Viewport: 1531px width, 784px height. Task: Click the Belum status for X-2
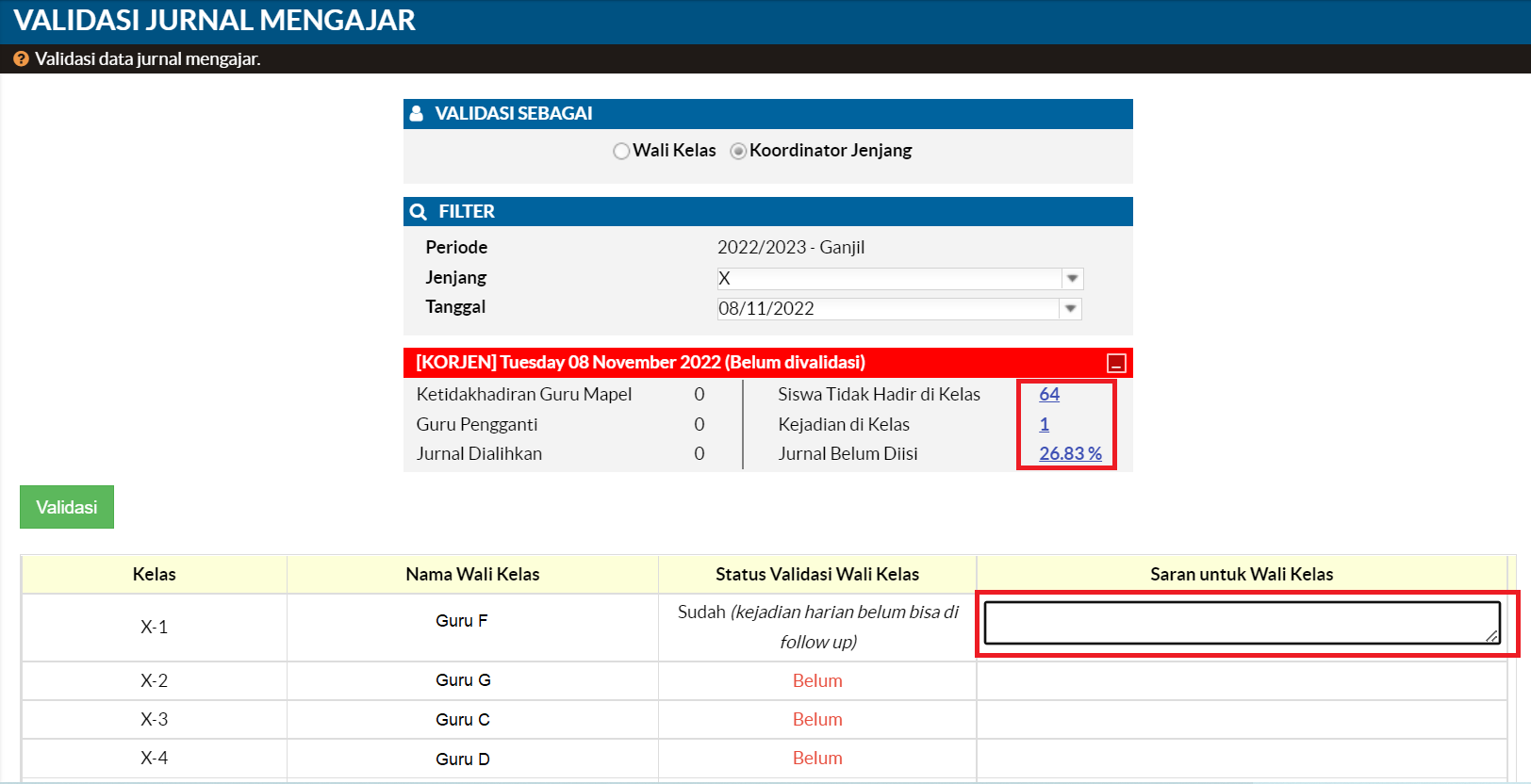click(x=817, y=680)
